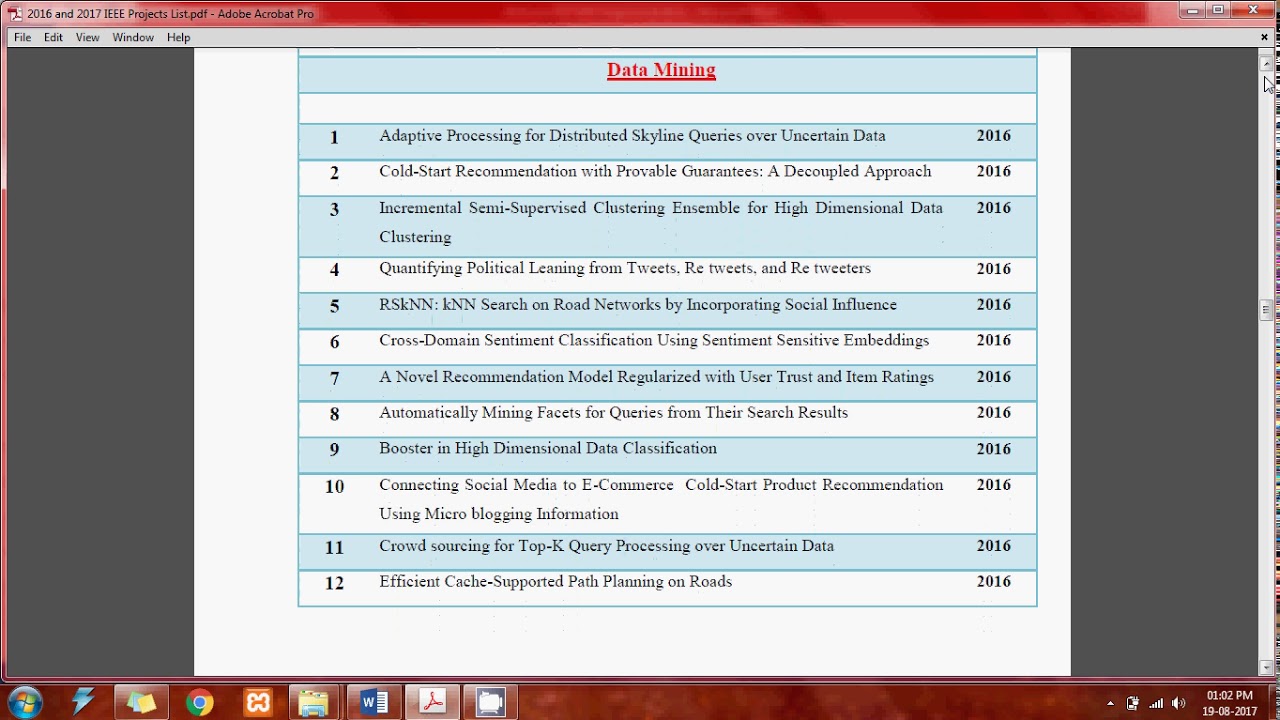Click the vertical scrollbar thumb
The width and height of the screenshot is (1280, 720).
pyautogui.click(x=1266, y=310)
